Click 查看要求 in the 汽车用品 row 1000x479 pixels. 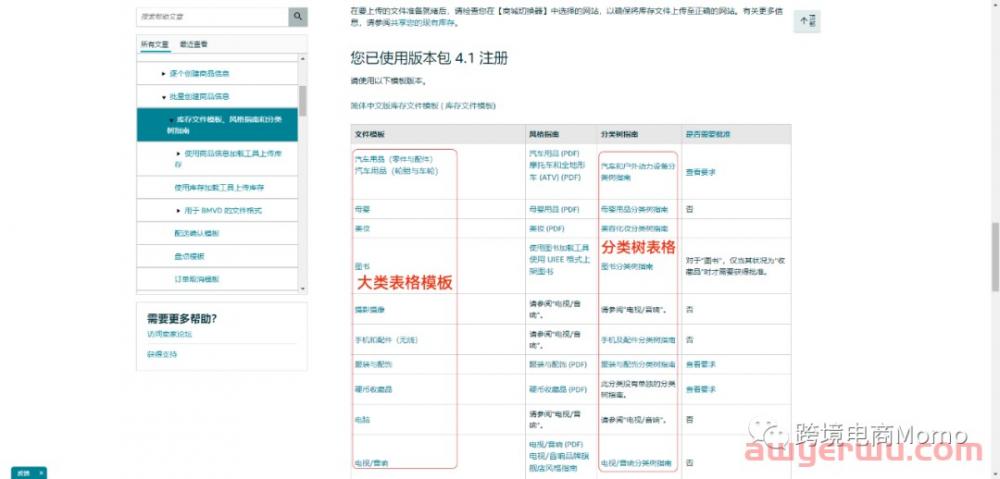[700, 172]
